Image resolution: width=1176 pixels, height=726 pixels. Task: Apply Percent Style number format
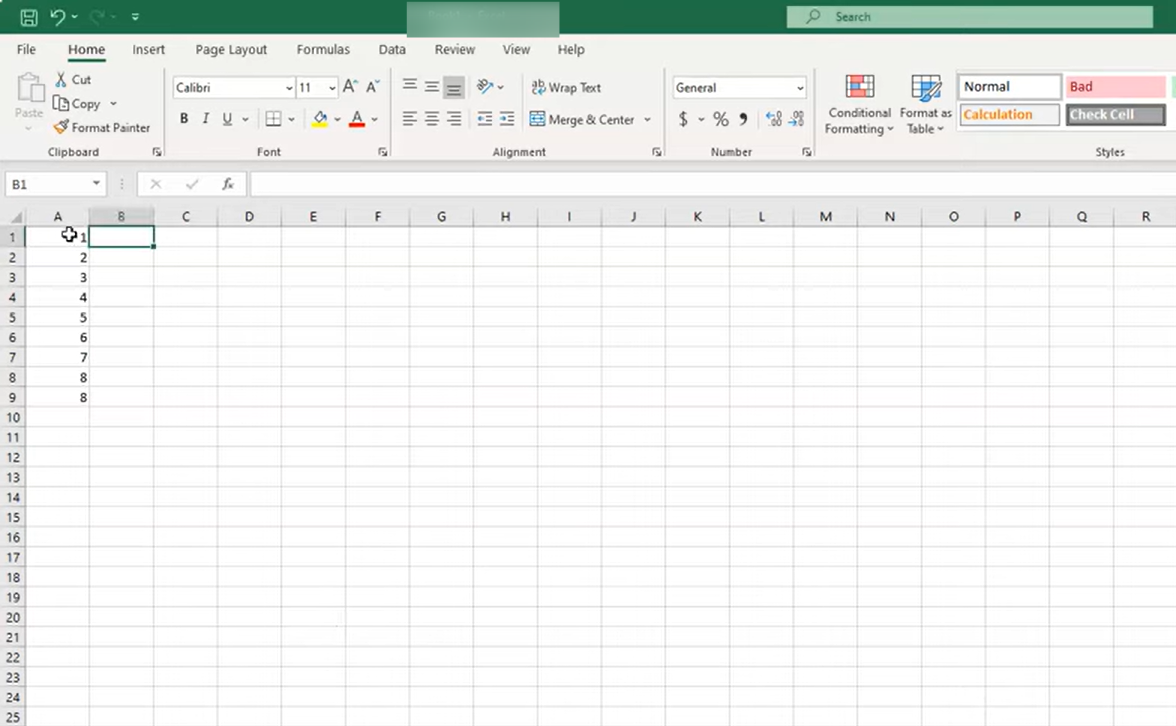(720, 119)
